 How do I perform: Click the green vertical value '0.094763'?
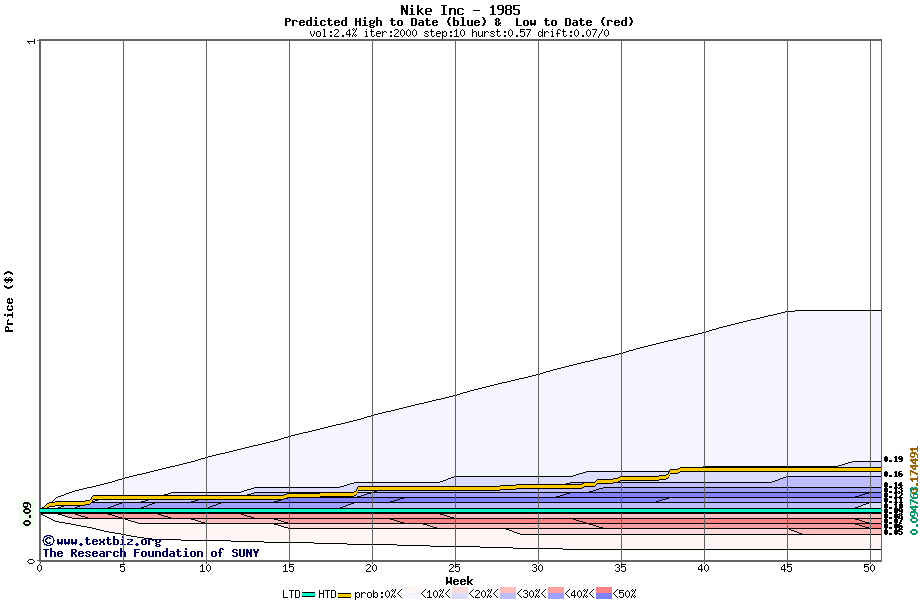[x=914, y=510]
